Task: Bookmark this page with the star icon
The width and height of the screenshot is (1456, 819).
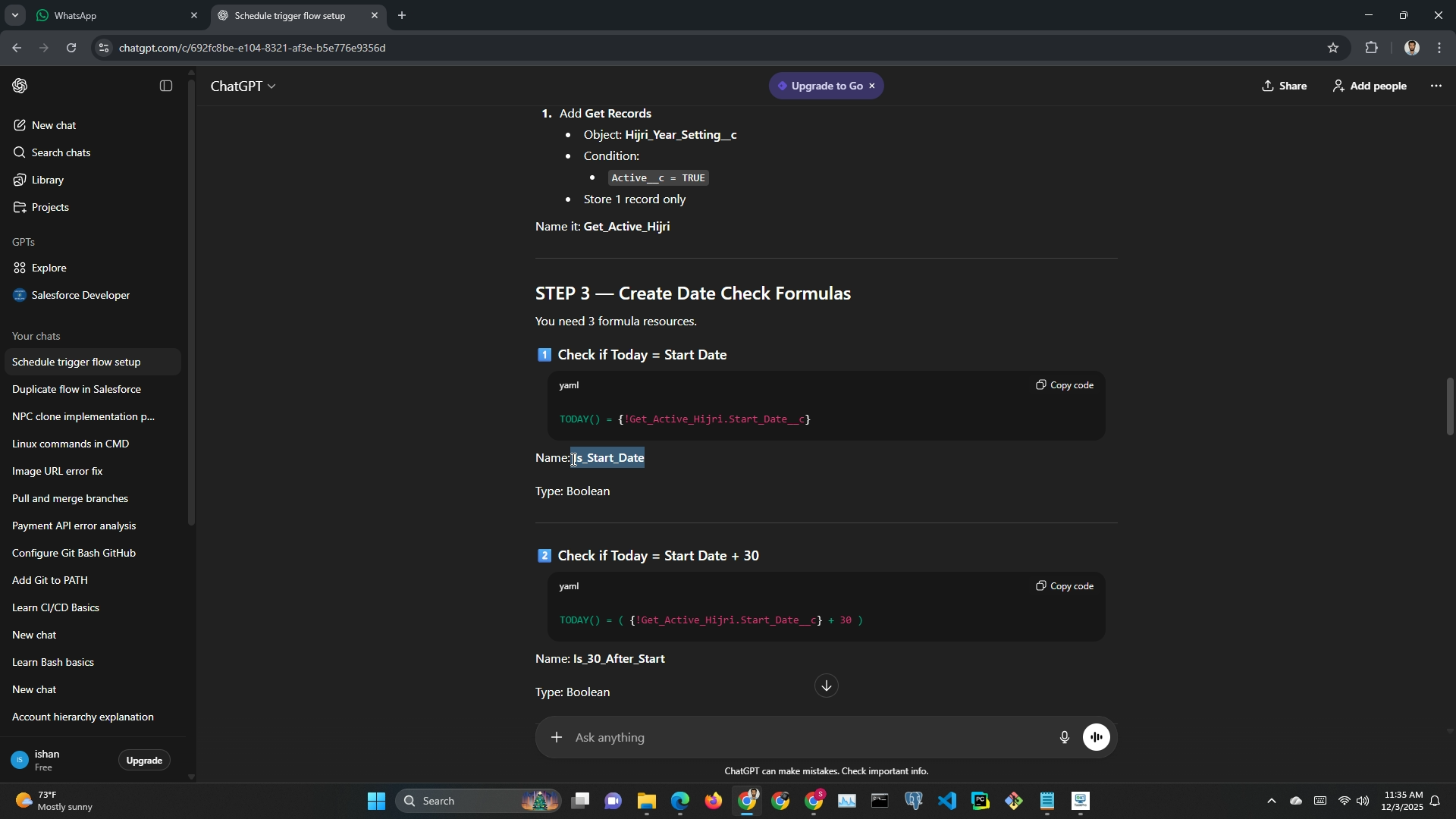Action: point(1332,48)
